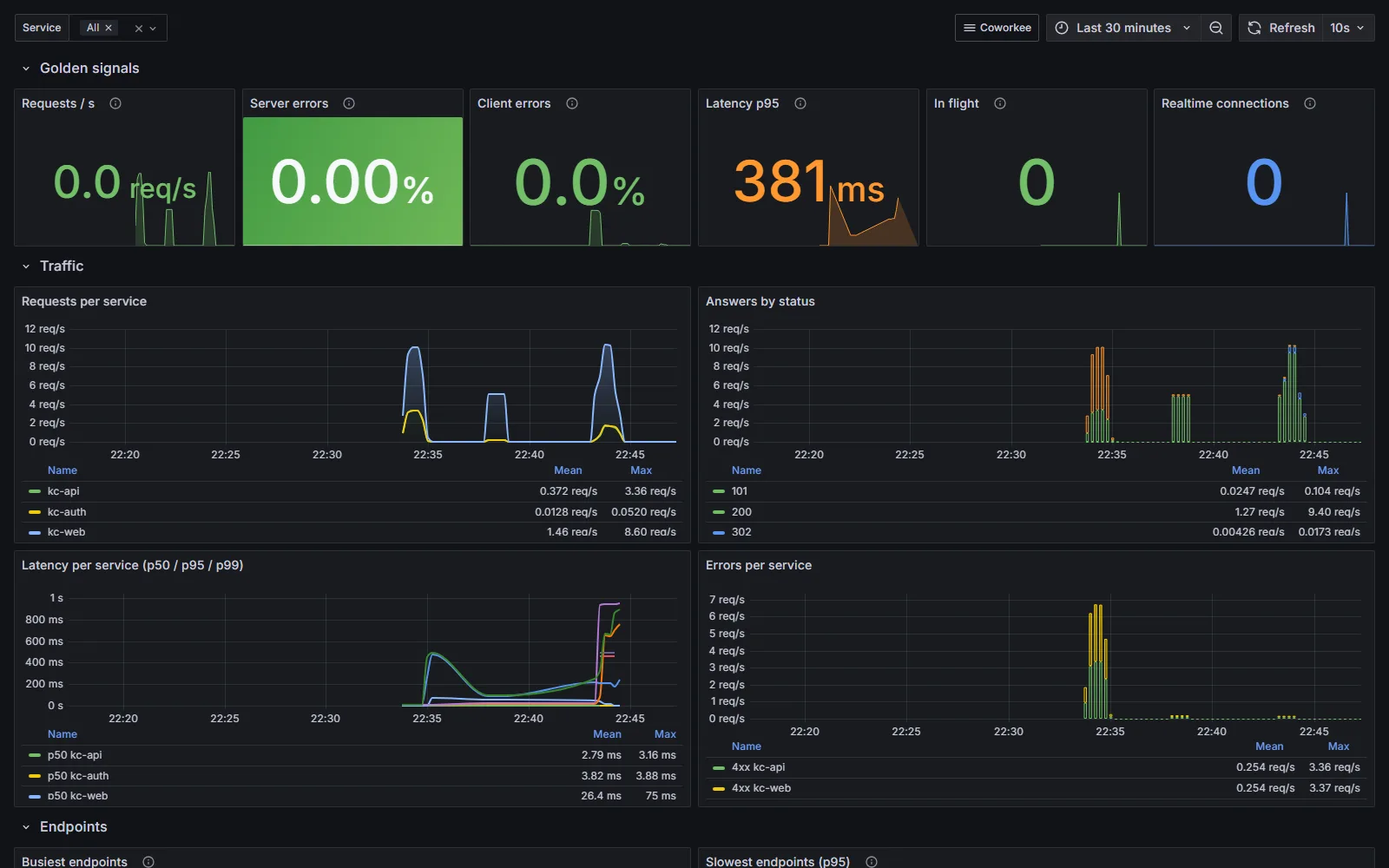Toggle the p50 kc-api latency series
The width and height of the screenshot is (1389, 868).
coord(75,755)
